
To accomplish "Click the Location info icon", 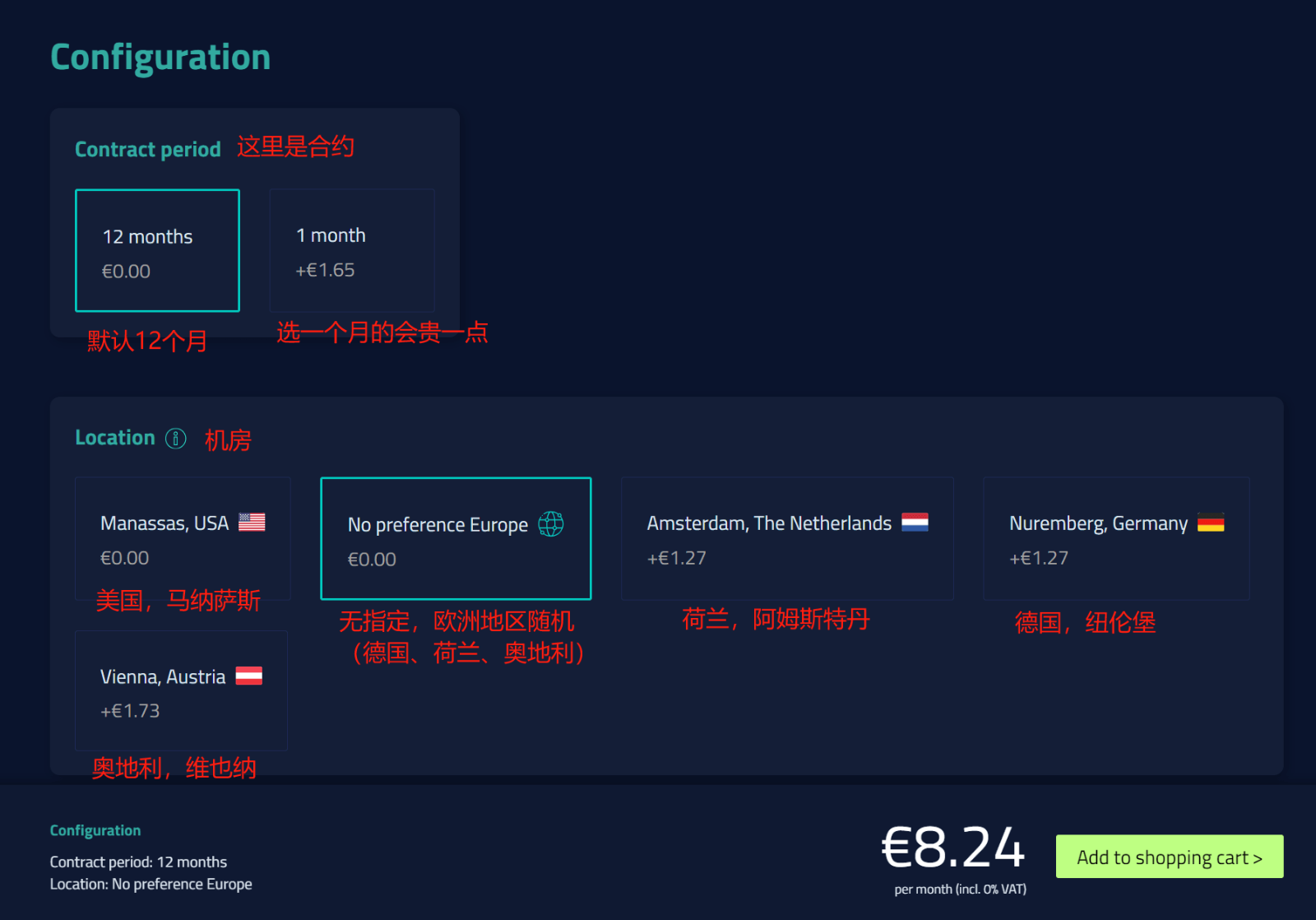I will (176, 439).
